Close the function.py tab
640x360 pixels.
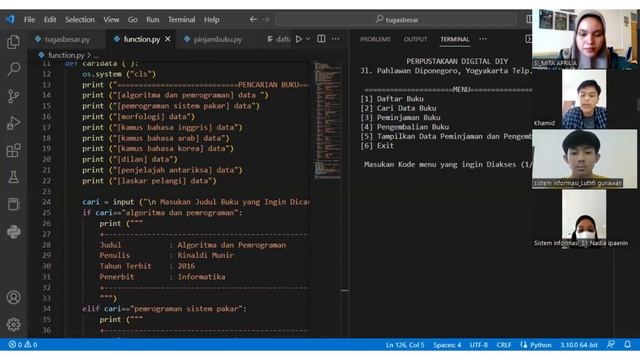(168, 39)
